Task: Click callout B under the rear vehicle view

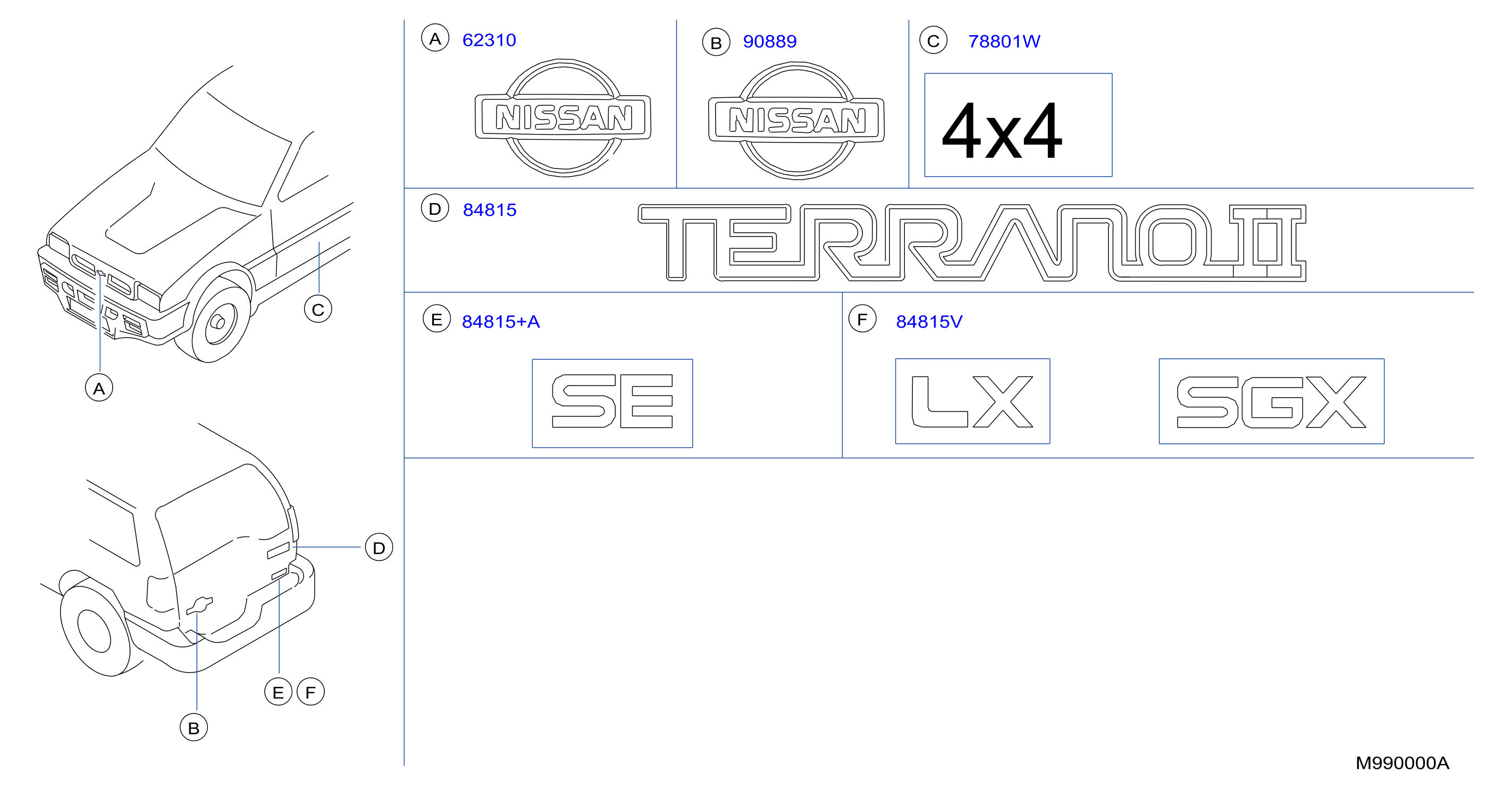Action: click(194, 727)
